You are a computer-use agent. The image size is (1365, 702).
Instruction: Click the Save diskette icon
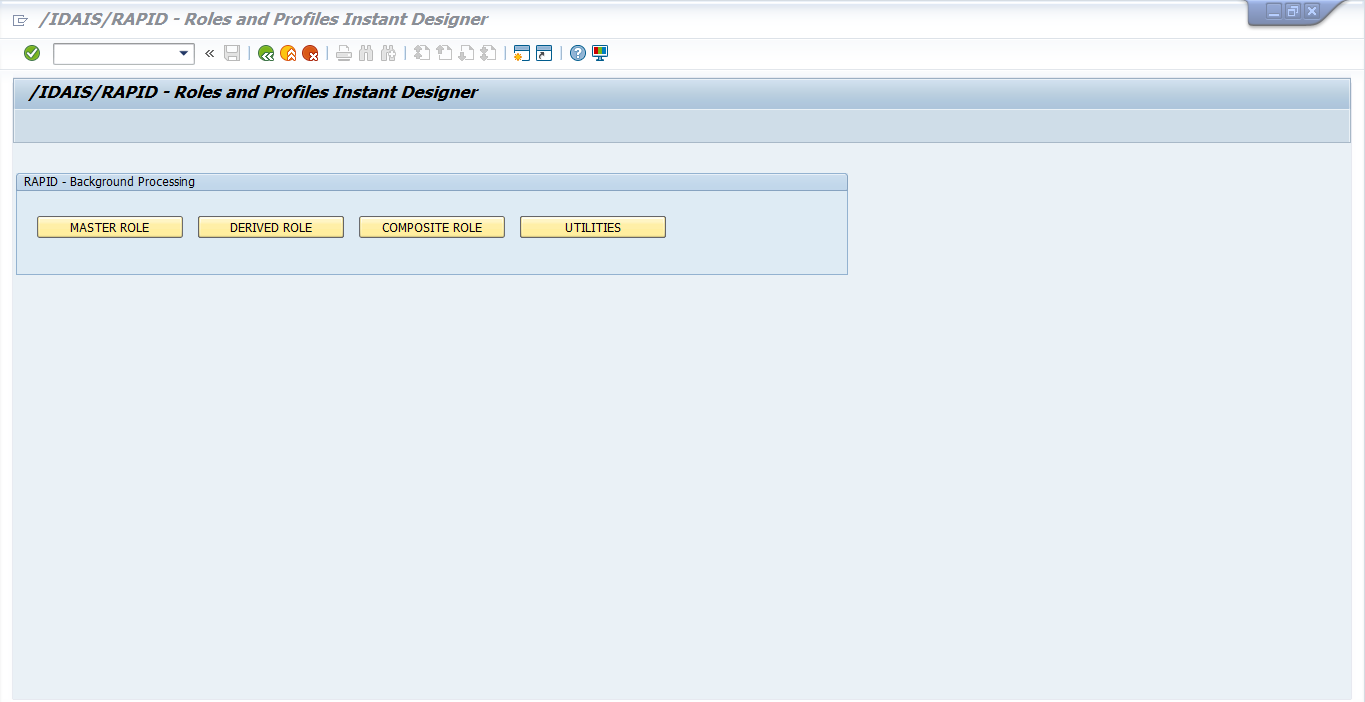click(x=232, y=53)
